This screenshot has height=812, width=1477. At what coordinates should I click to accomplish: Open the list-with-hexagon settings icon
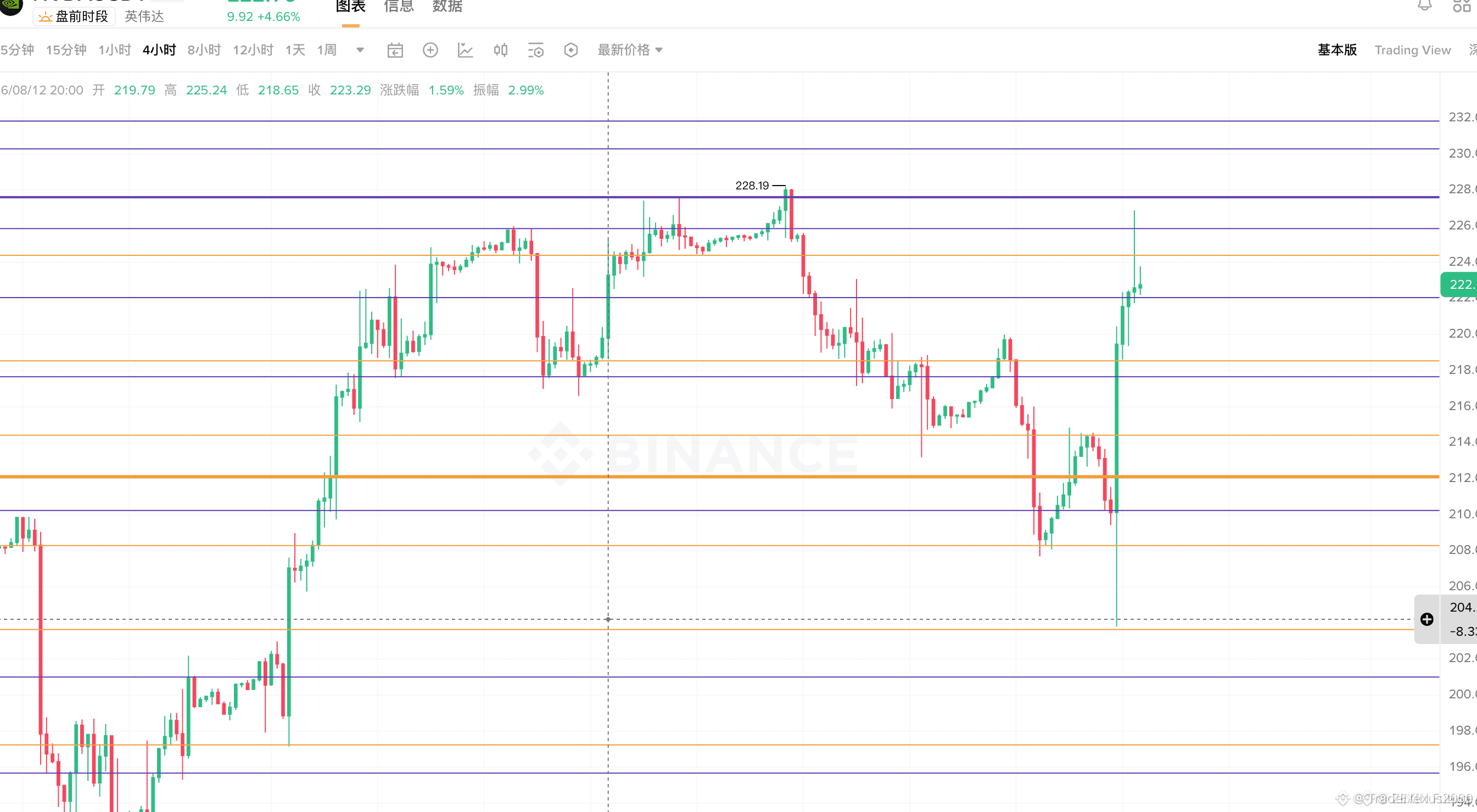535,51
